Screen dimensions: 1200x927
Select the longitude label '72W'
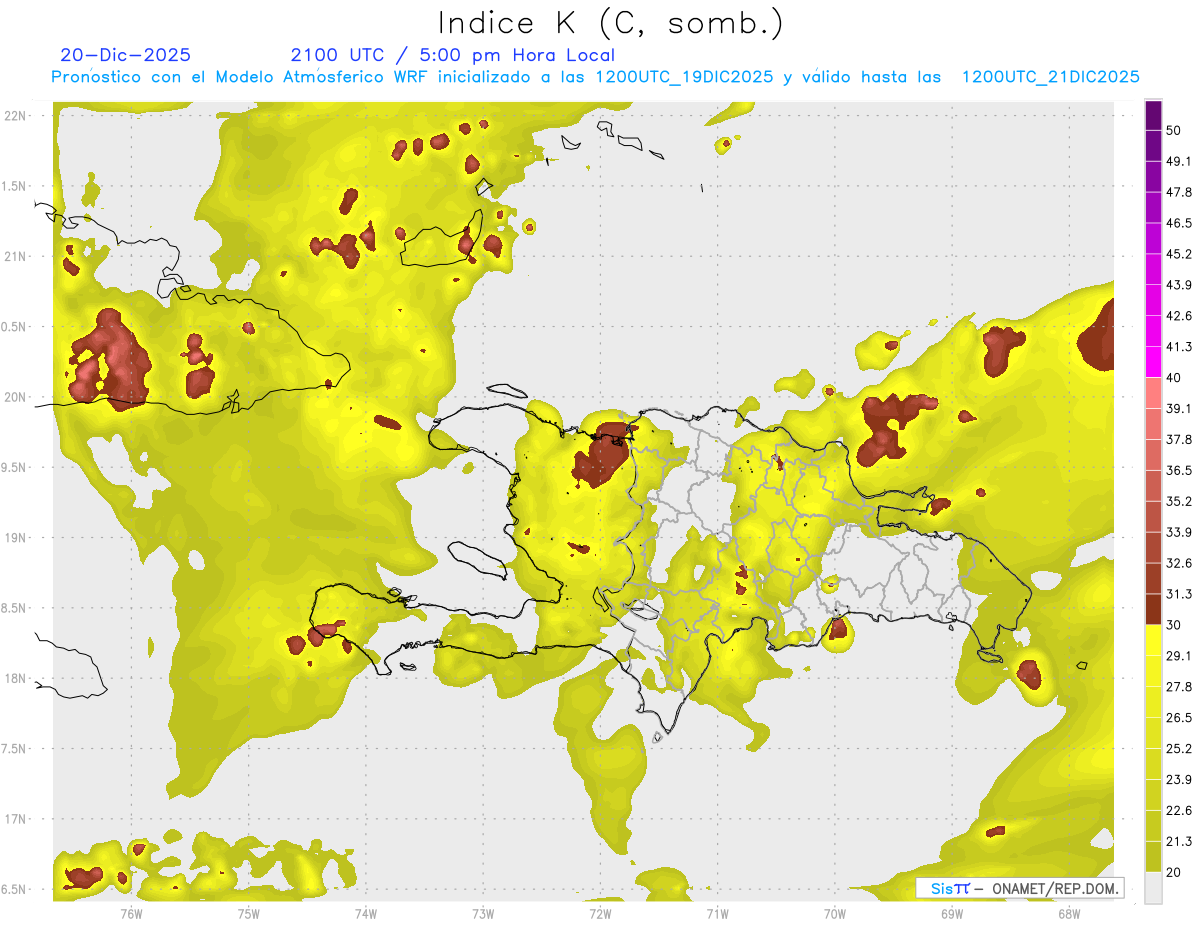(x=600, y=914)
